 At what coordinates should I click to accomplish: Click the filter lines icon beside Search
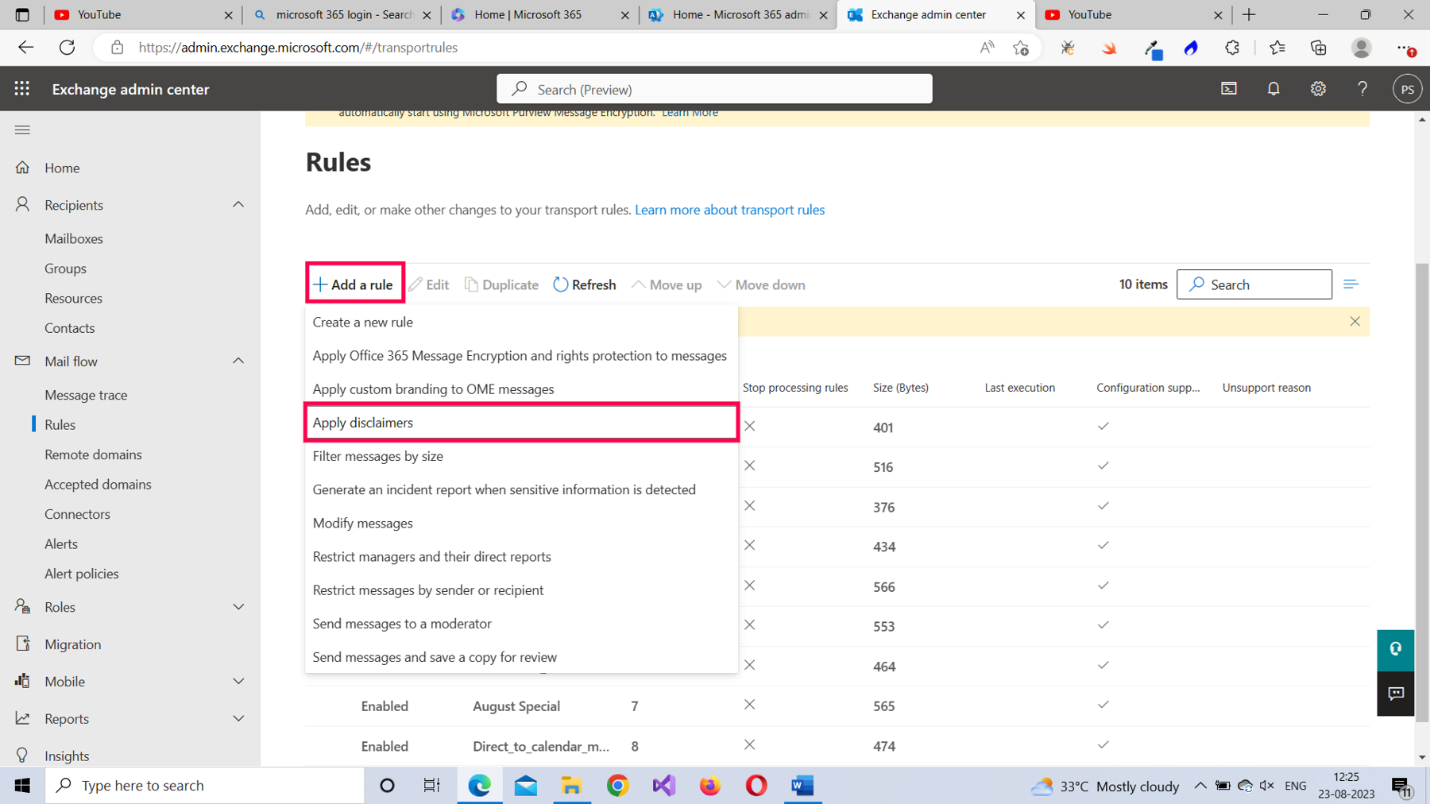(x=1350, y=285)
